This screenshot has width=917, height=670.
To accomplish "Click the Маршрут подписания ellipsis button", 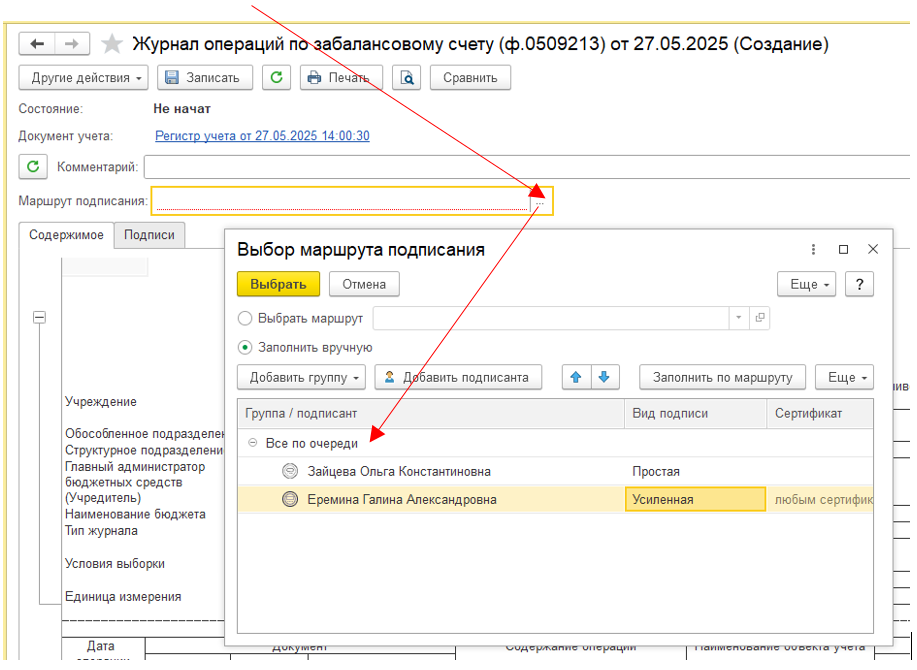I will [539, 202].
